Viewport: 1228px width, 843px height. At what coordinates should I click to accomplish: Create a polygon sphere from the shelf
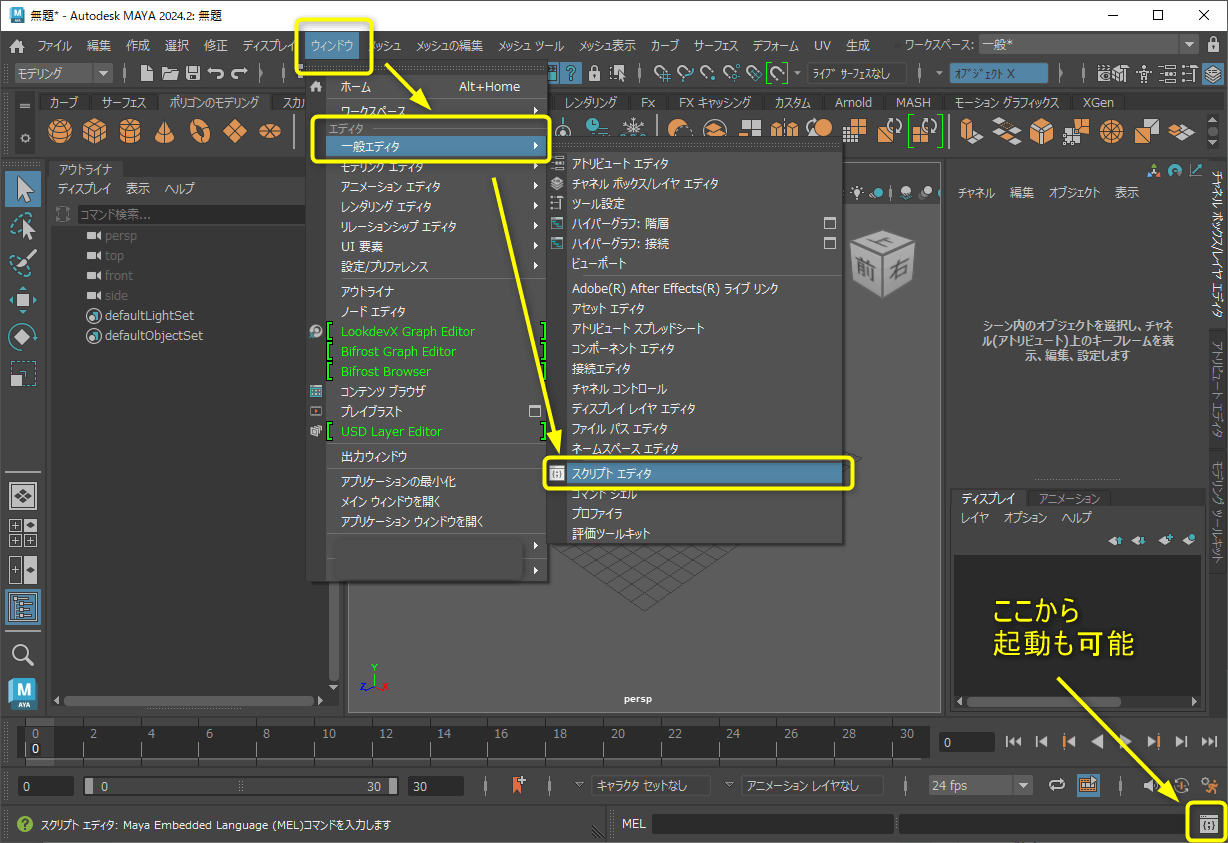60,131
